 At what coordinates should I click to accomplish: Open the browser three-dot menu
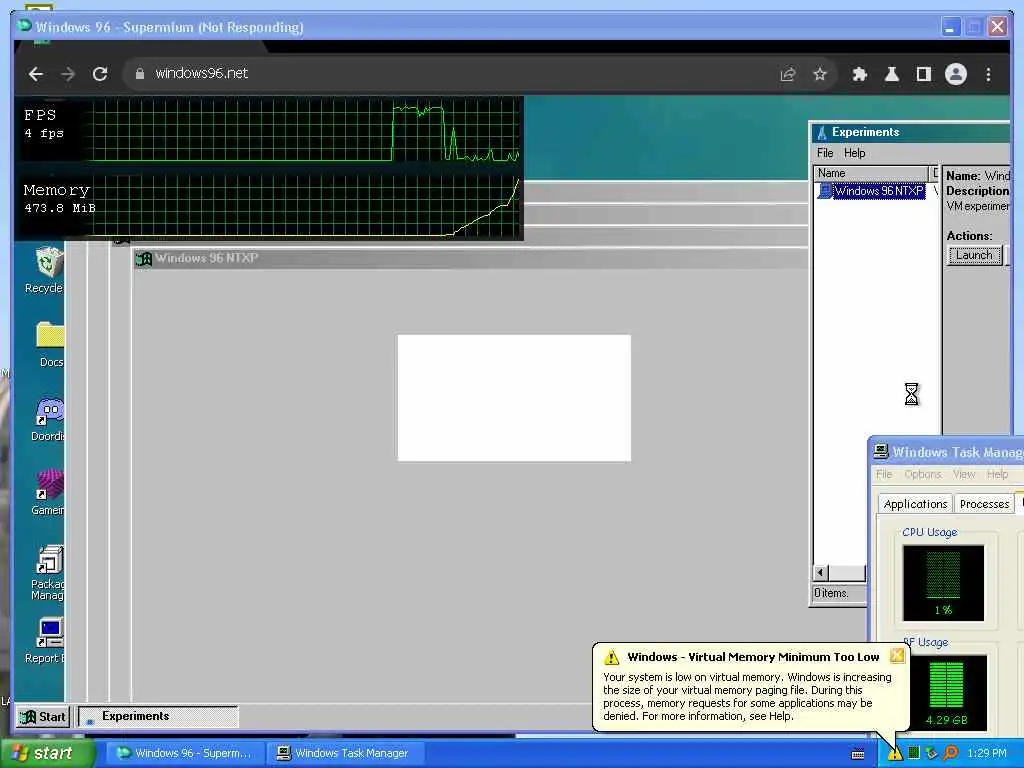(x=988, y=74)
